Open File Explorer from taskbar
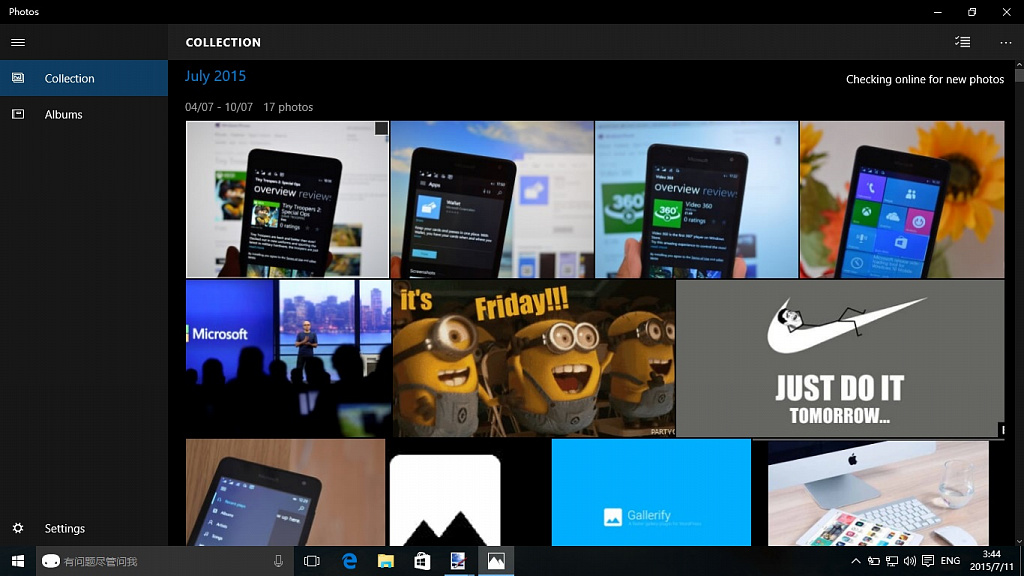Viewport: 1024px width, 576px height. 386,561
